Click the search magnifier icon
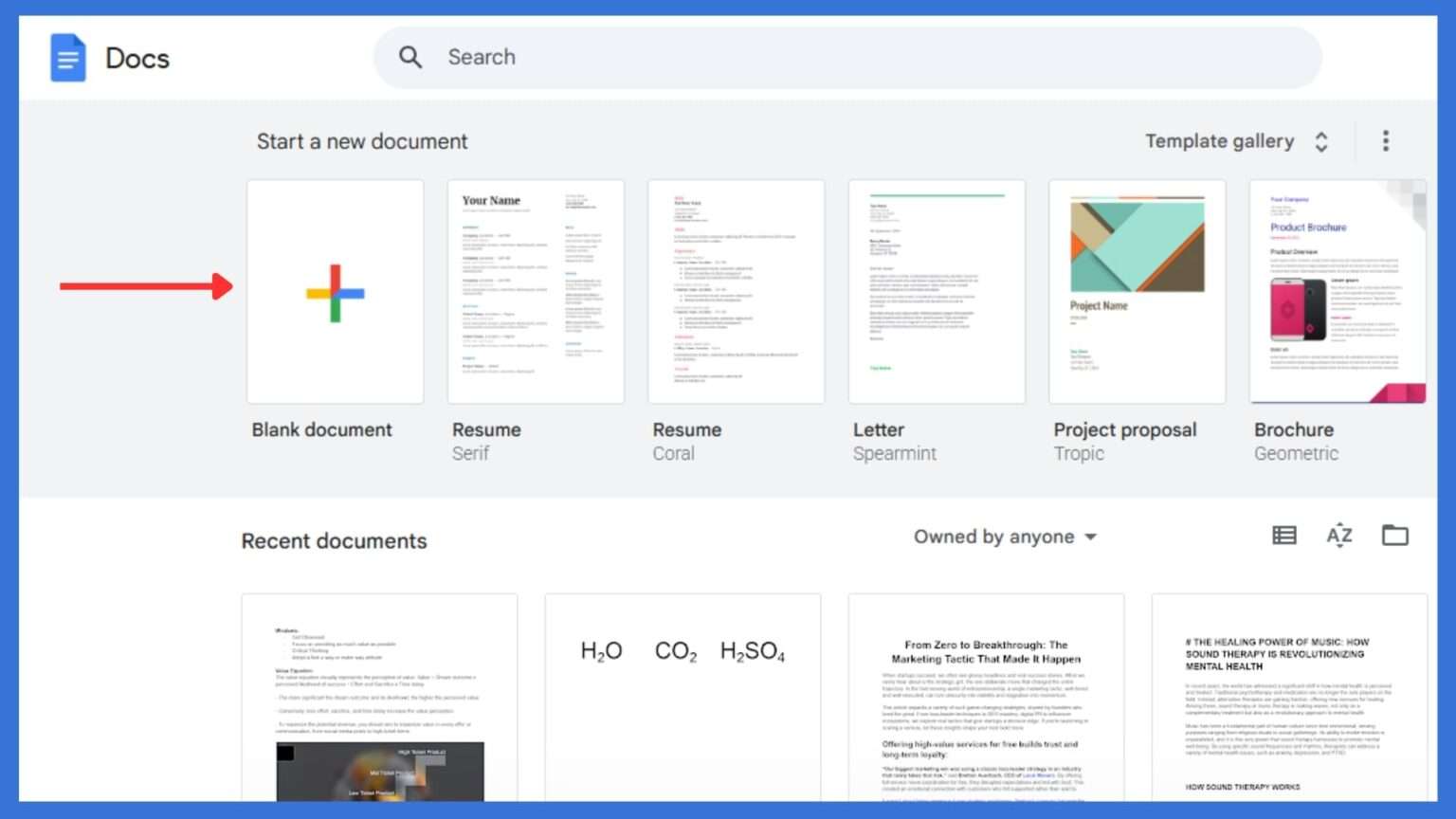This screenshot has width=1456, height=819. (x=410, y=57)
